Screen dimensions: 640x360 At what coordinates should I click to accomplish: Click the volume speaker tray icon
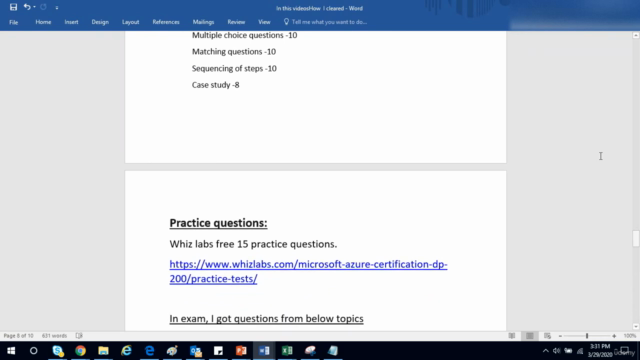[x=556, y=351]
